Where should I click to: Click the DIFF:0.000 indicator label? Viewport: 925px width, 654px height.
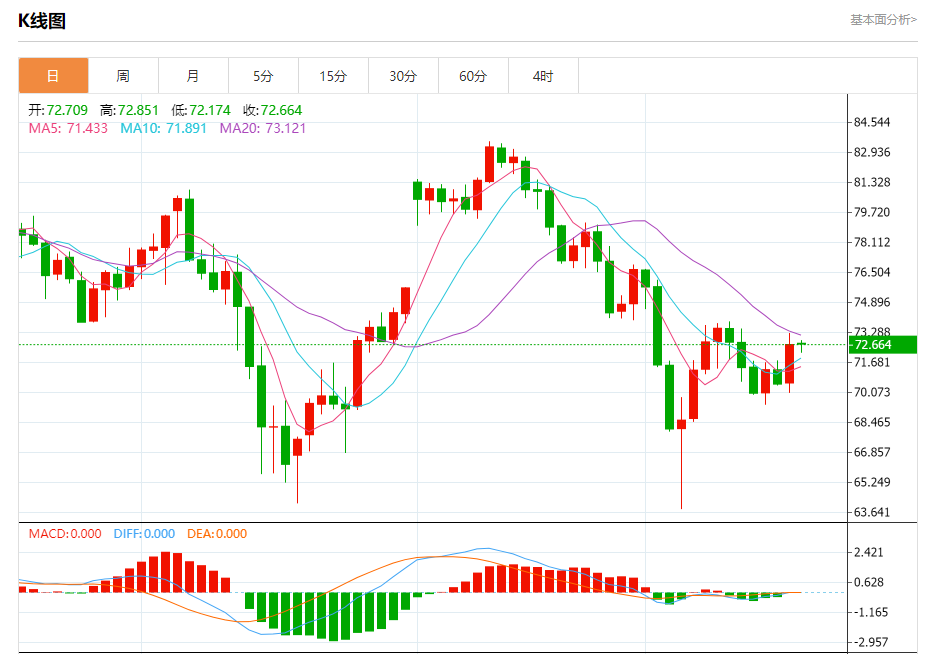(144, 534)
